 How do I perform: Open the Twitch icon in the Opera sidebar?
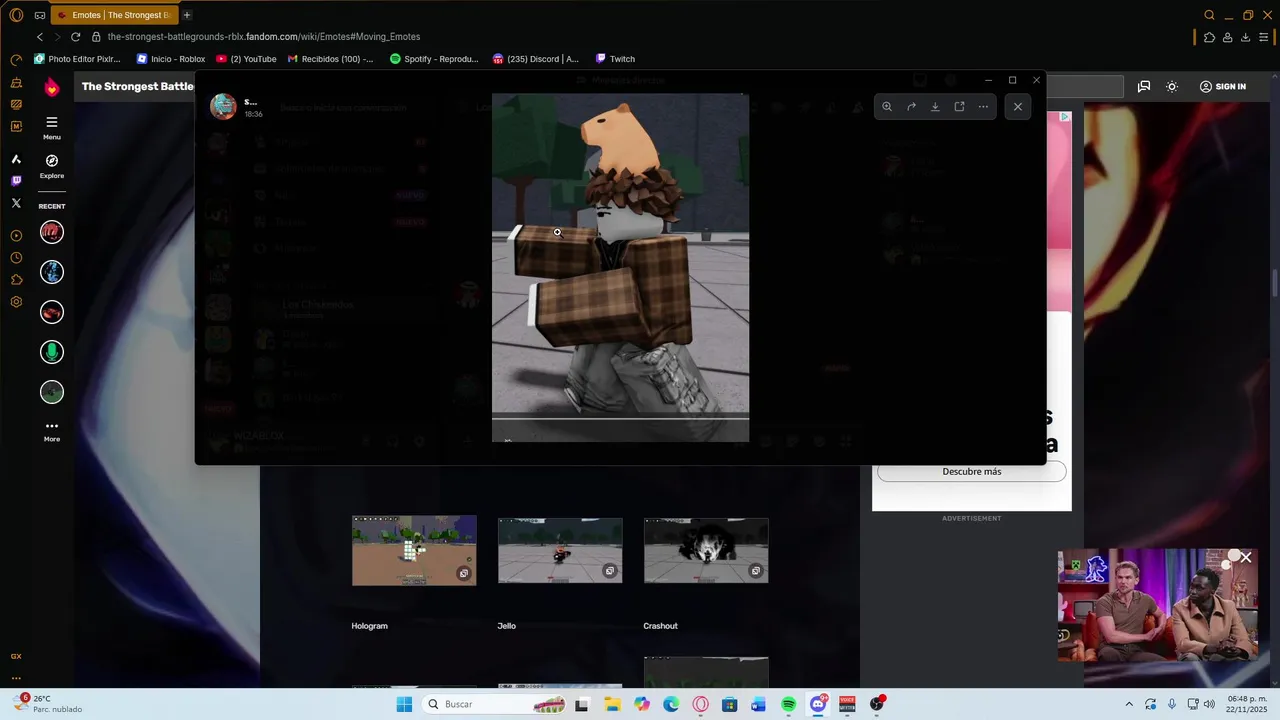16,181
